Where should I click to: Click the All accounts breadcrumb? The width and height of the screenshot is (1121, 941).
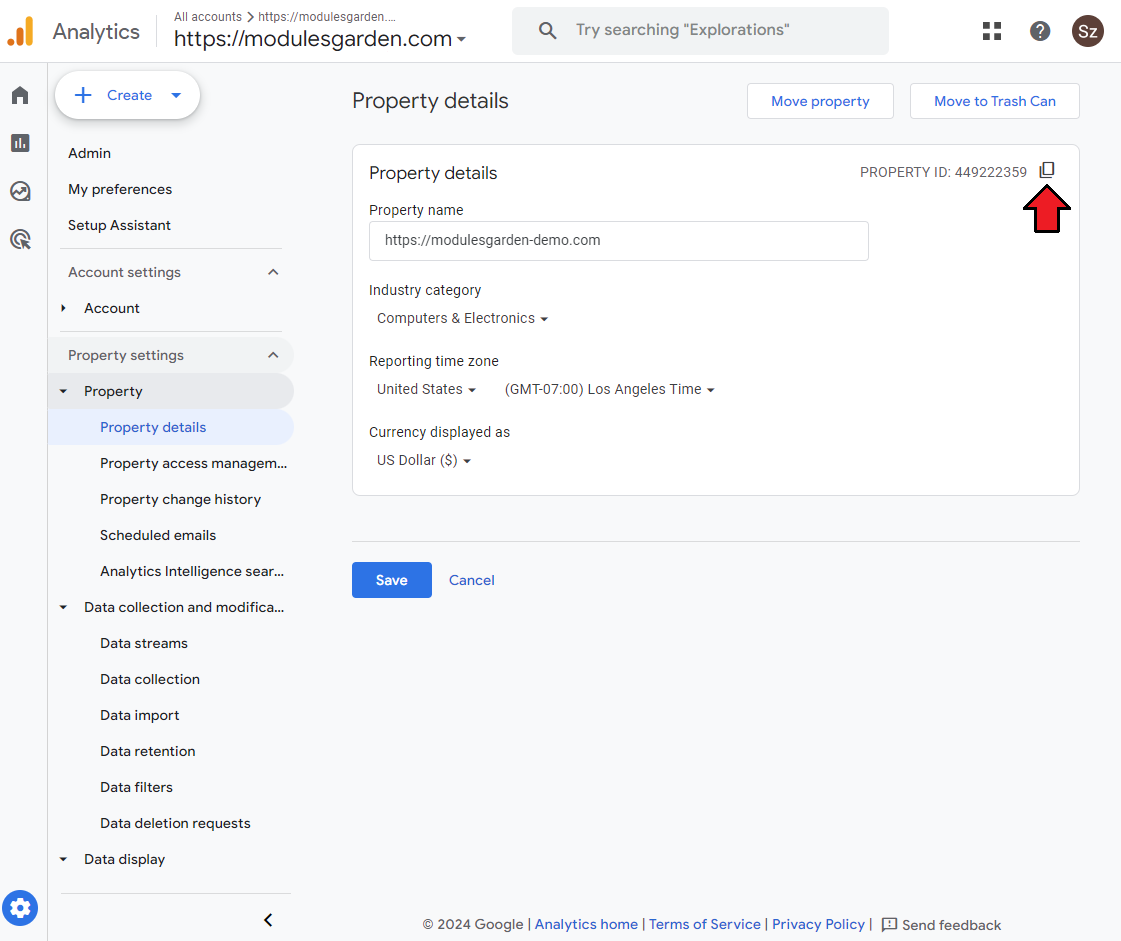tap(208, 16)
